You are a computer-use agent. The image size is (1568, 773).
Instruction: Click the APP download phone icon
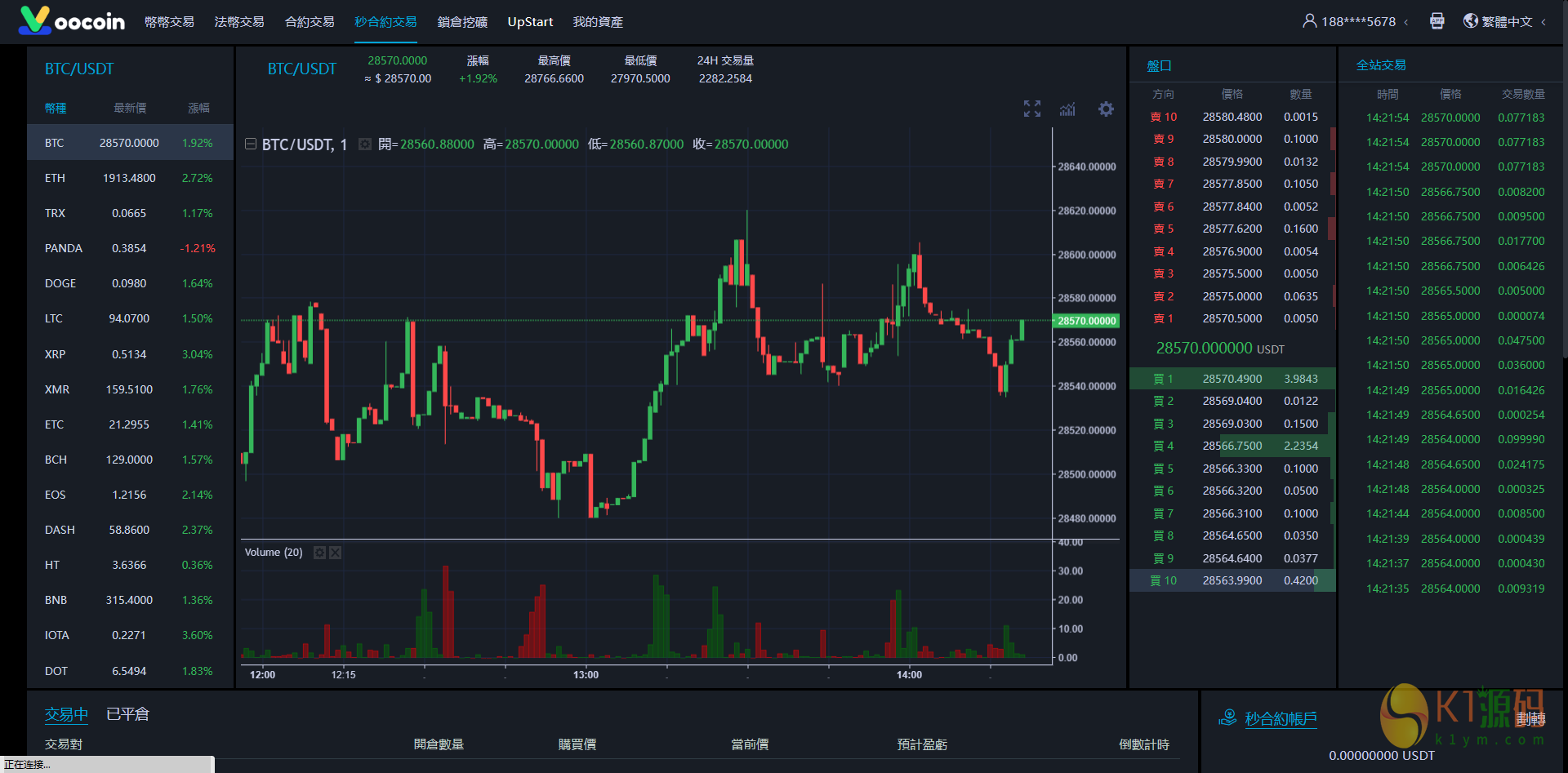point(1437,21)
